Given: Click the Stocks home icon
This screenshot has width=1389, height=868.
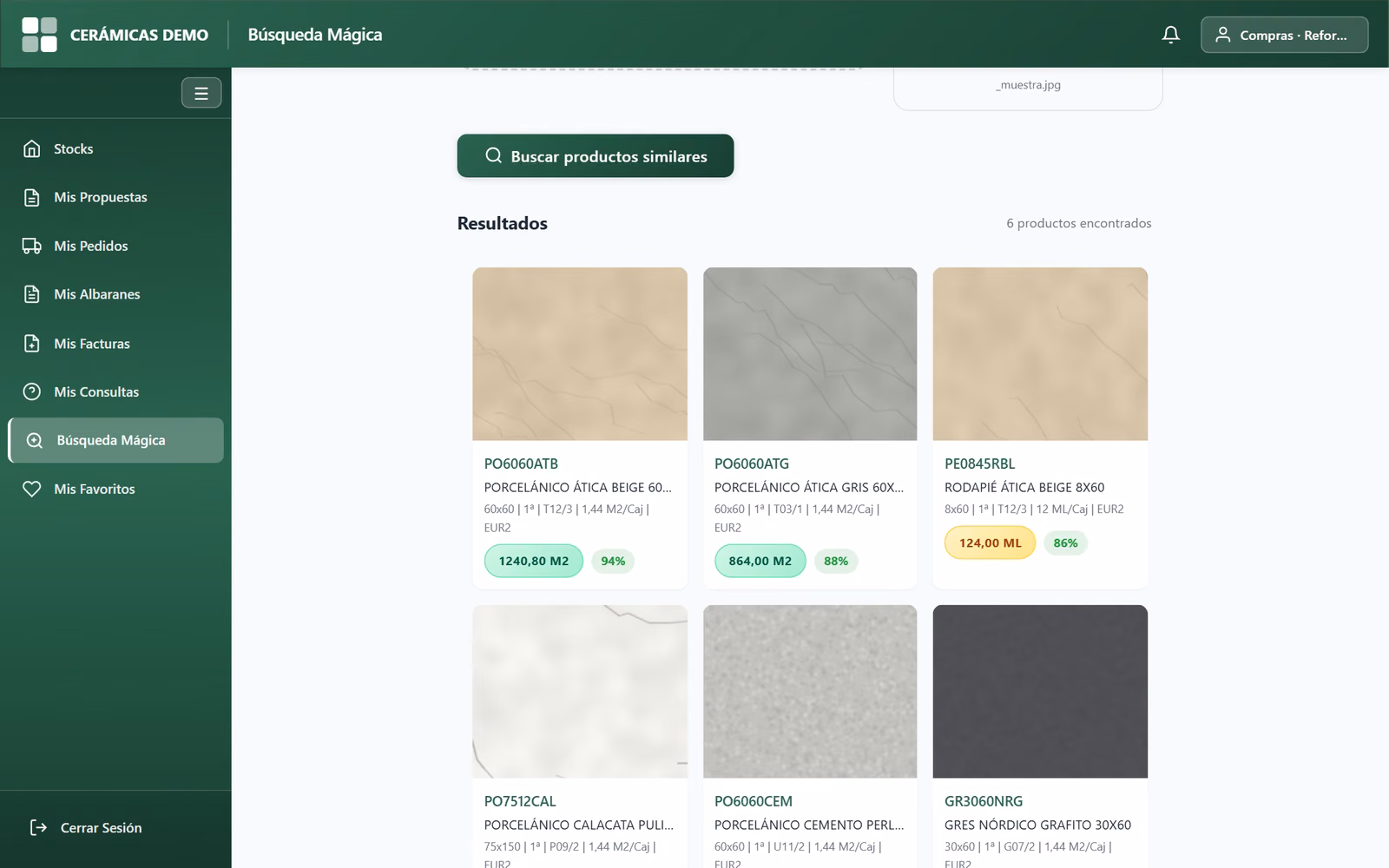Looking at the screenshot, I should click(32, 148).
